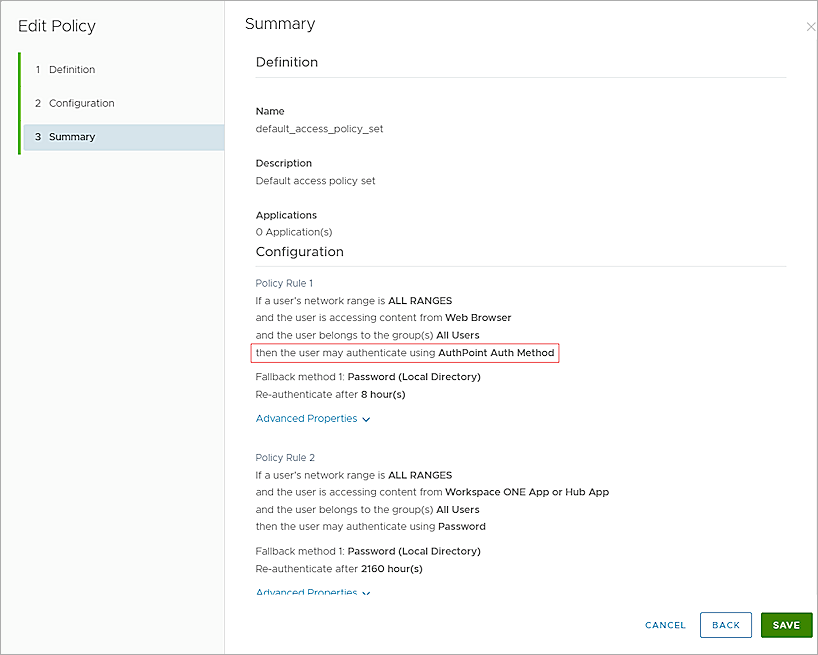Click the Password authentication method text
Screen dimensions: 818x655
[462, 526]
